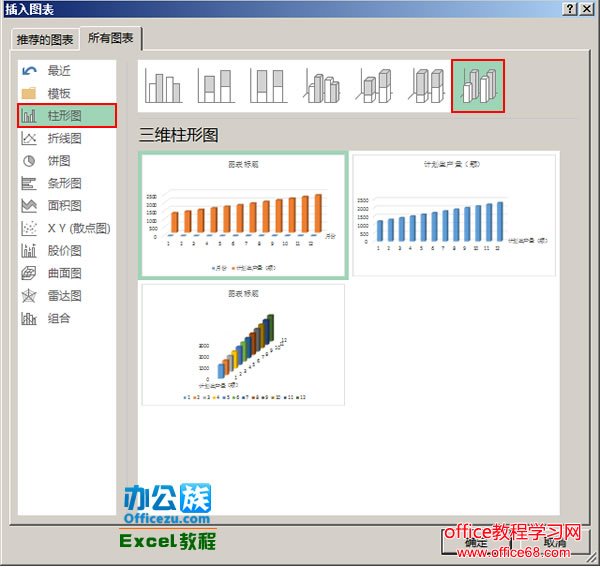Choose the 曲面图 surface chart category
Image resolution: width=600 pixels, height=569 pixels.
67,273
